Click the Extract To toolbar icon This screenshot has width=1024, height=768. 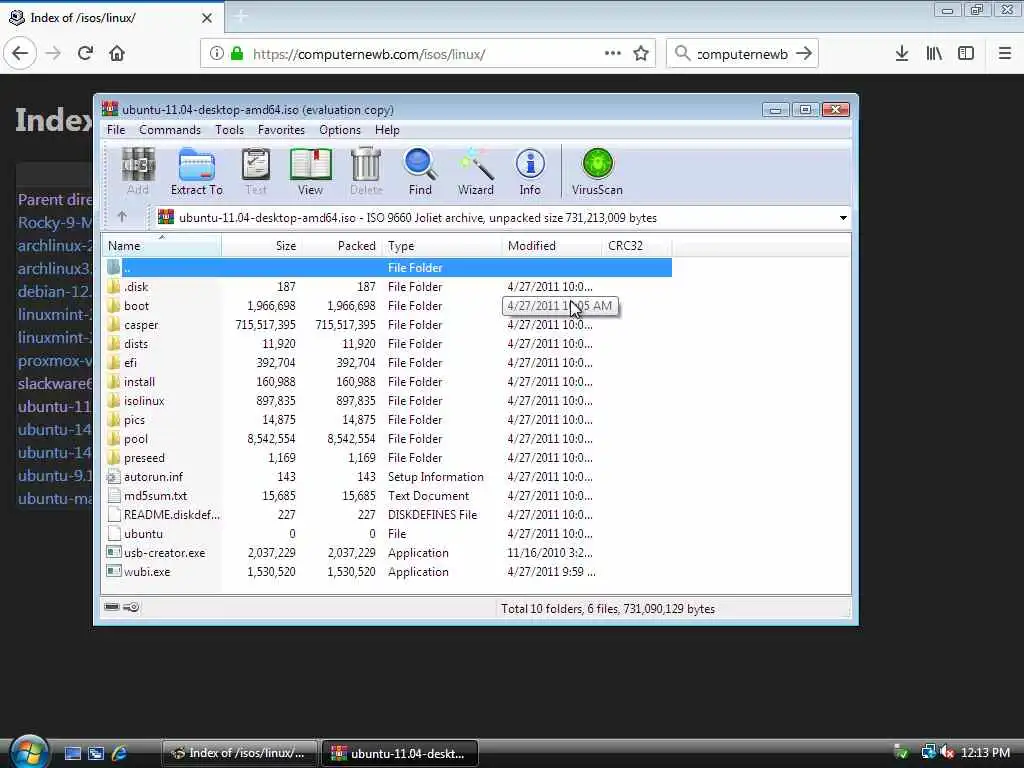(197, 171)
